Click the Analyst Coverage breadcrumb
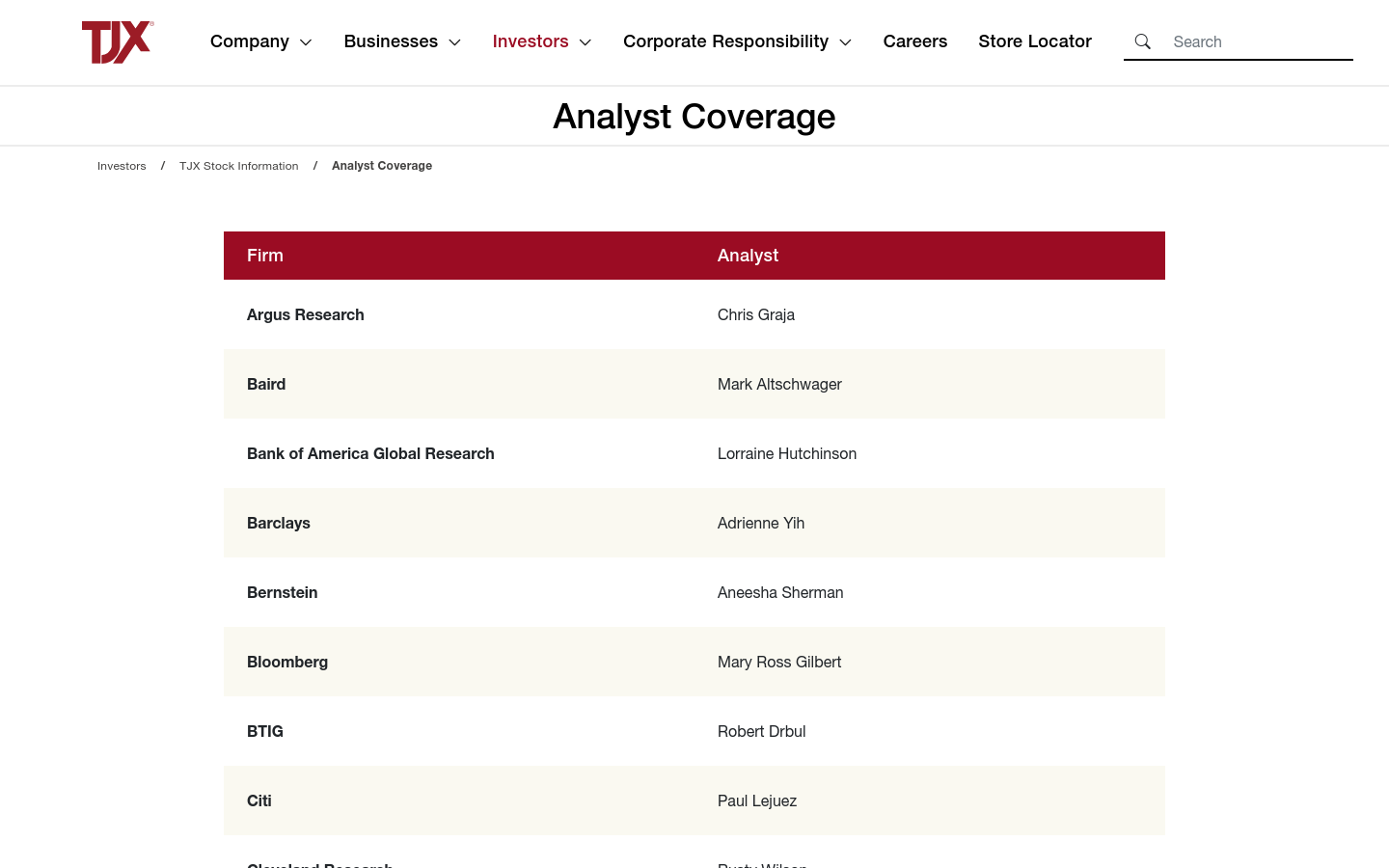Image resolution: width=1389 pixels, height=868 pixels. click(x=382, y=166)
